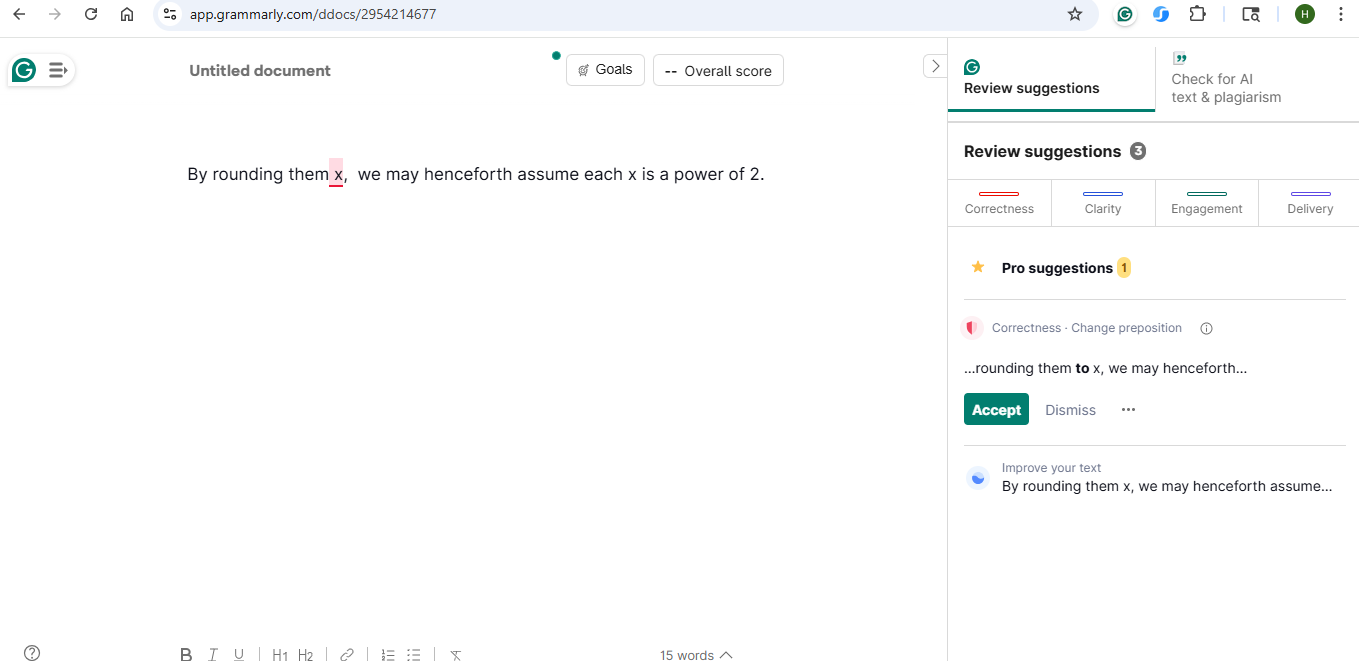This screenshot has width=1359, height=661.
Task: Expand the Improve your text suggestion card
Action: pos(1154,478)
